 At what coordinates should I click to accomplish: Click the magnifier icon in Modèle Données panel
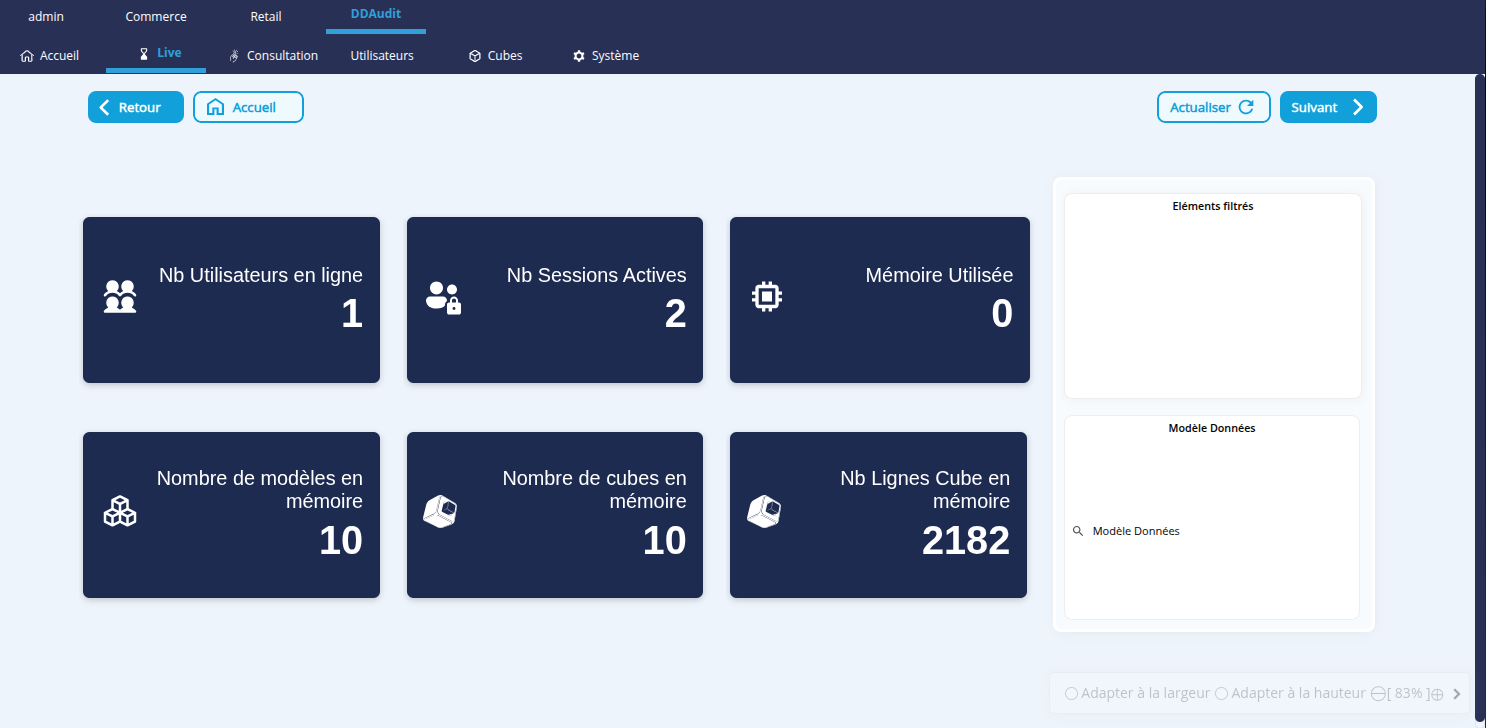(x=1078, y=531)
